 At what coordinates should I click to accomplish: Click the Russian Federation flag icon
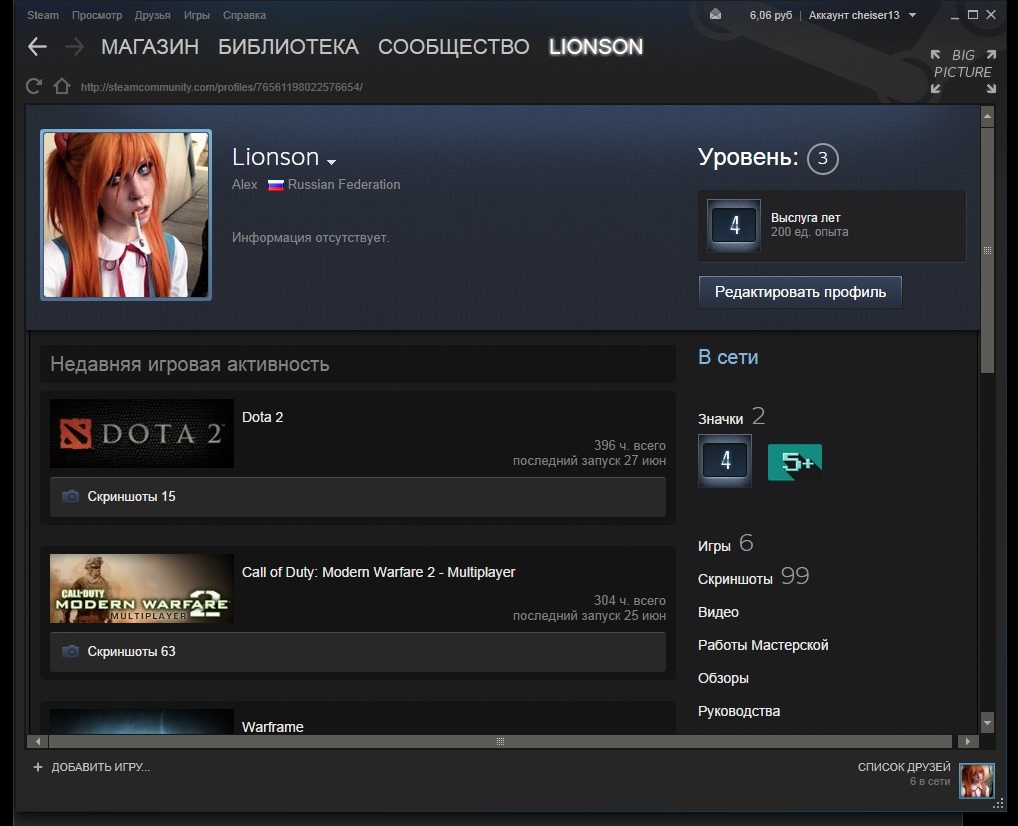276,185
